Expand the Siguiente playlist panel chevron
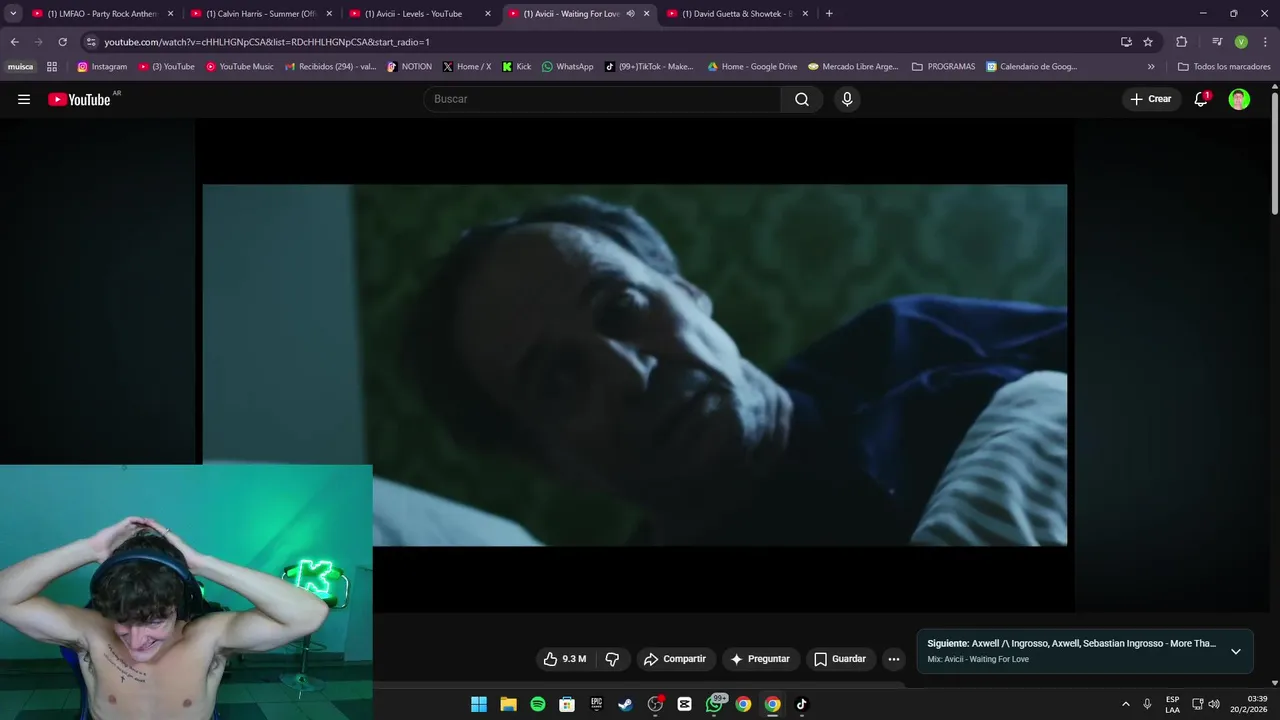This screenshot has width=1280, height=720. point(1236,651)
